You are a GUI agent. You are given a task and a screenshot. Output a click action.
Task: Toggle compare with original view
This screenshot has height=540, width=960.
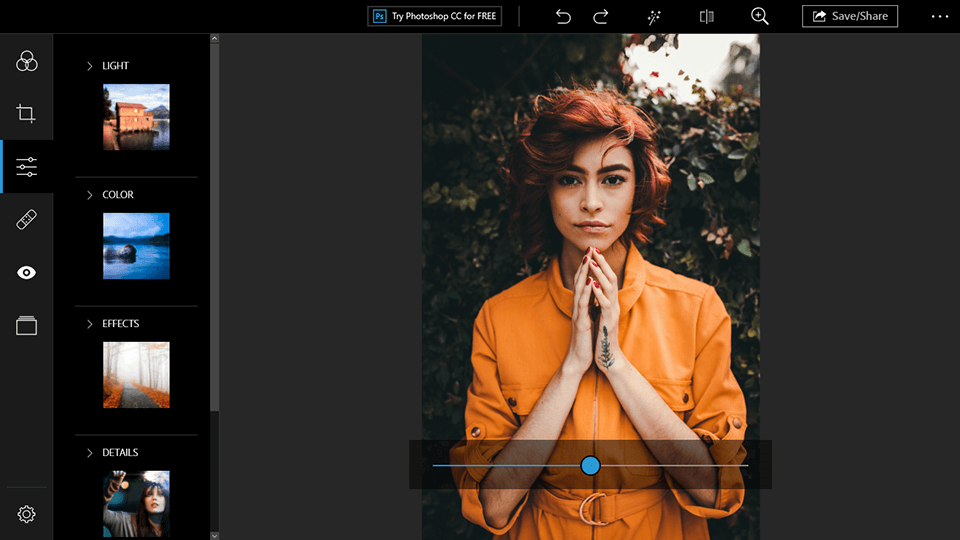tap(707, 16)
